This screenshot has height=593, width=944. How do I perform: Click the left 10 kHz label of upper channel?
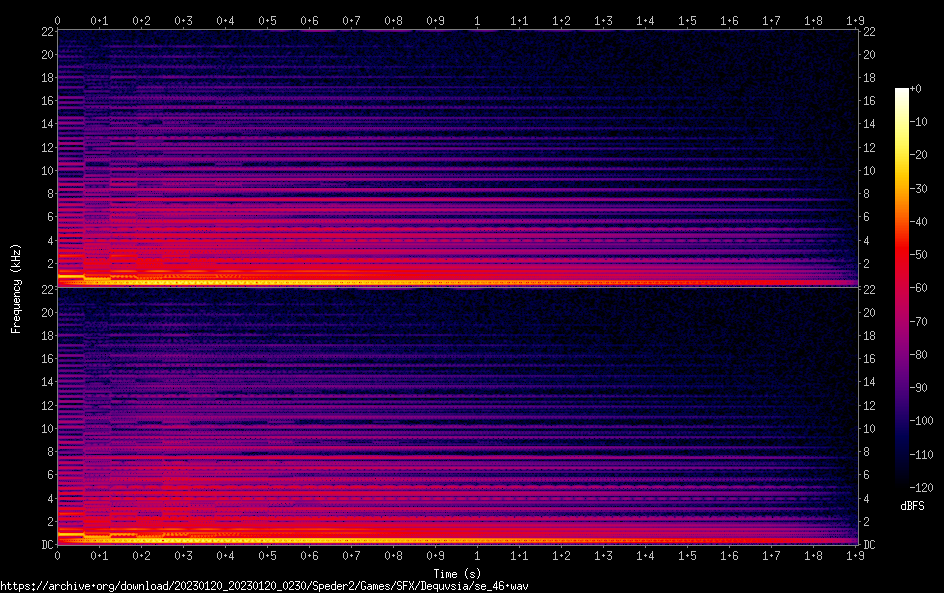tap(46, 170)
